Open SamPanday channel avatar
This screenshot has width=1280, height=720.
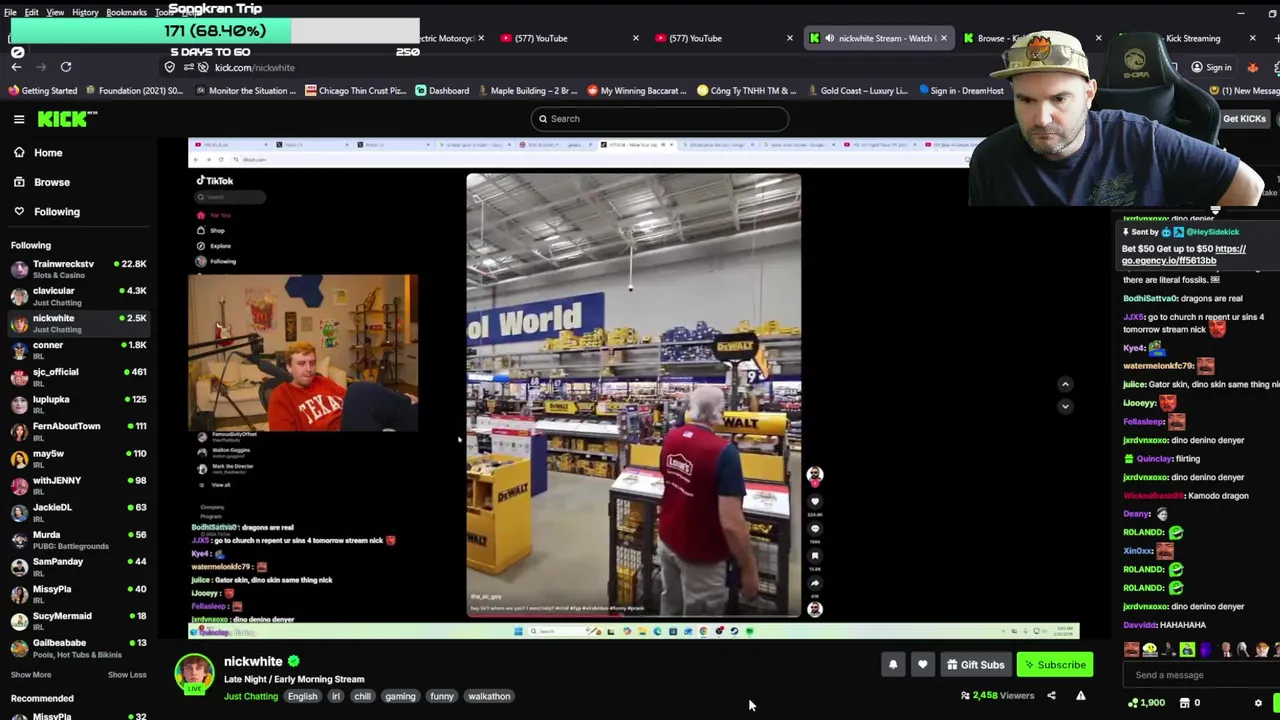pyautogui.click(x=19, y=567)
